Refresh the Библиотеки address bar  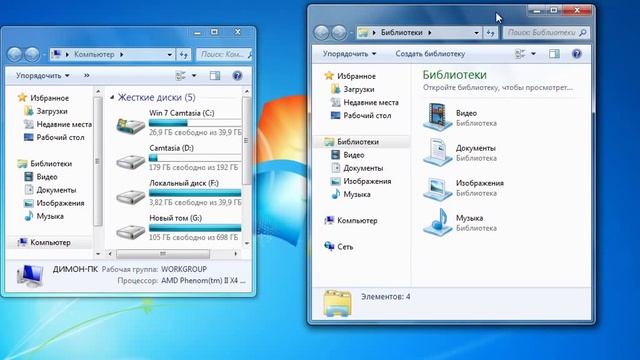pyautogui.click(x=491, y=33)
